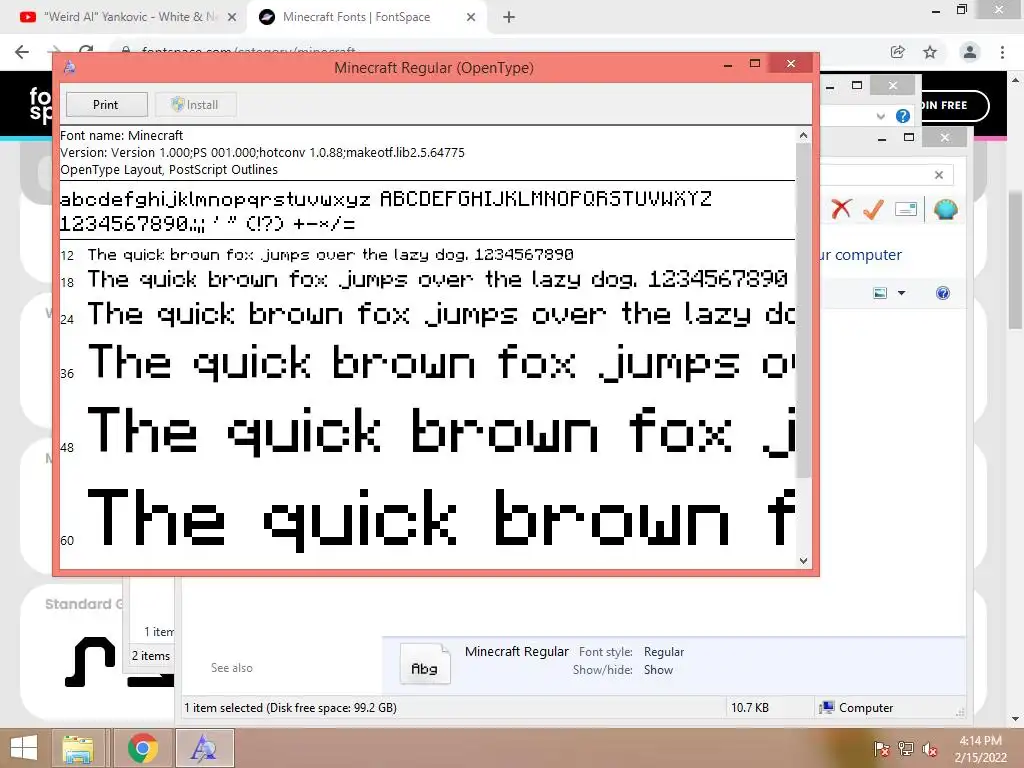The height and width of the screenshot is (768, 1024).
Task: Click the 'Minecraft Regular' name in details pane
Action: click(x=517, y=651)
